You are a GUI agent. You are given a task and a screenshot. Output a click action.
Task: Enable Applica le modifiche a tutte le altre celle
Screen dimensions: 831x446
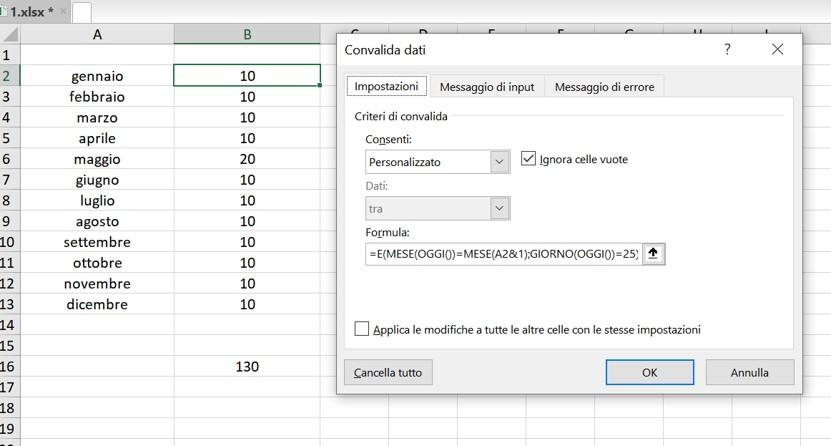(x=362, y=329)
